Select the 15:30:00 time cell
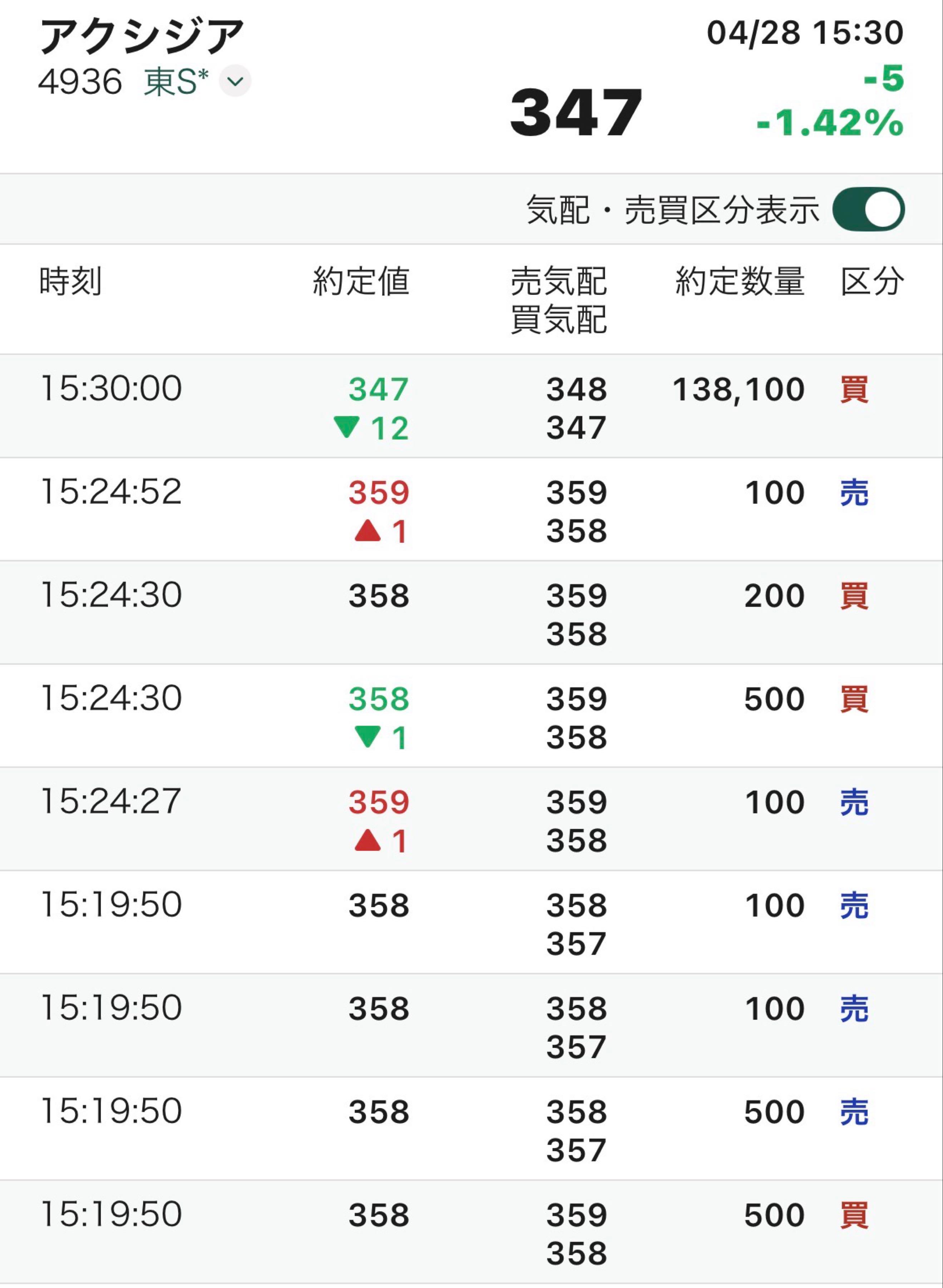This screenshot has height=1288, width=943. [x=111, y=389]
